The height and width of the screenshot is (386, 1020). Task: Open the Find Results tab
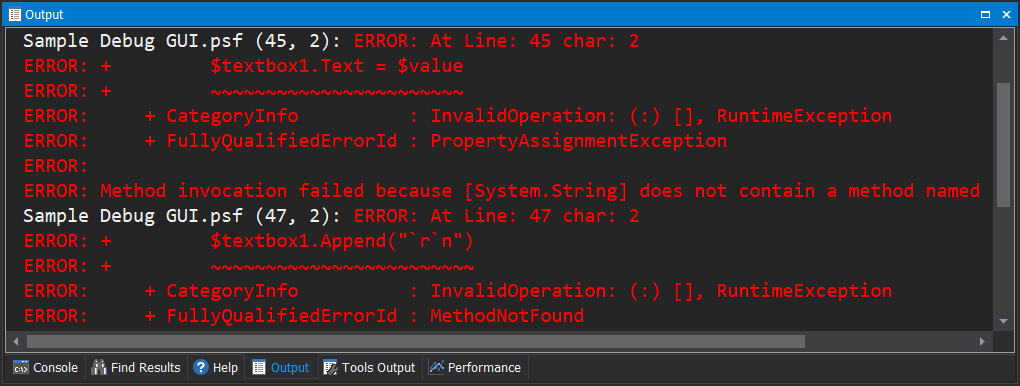(x=136, y=368)
